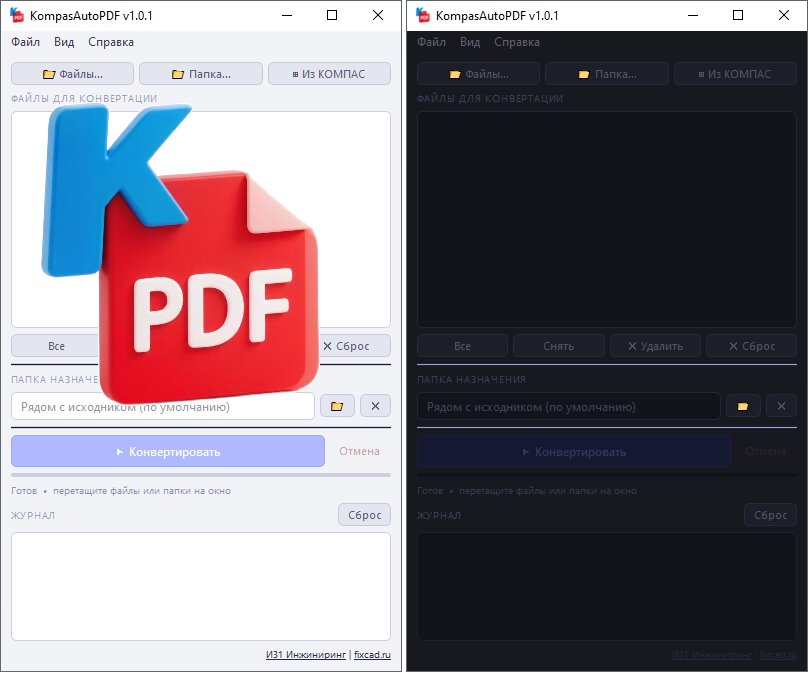The image size is (808, 675).
Task: Click Отмена in dark window
Action: (765, 451)
